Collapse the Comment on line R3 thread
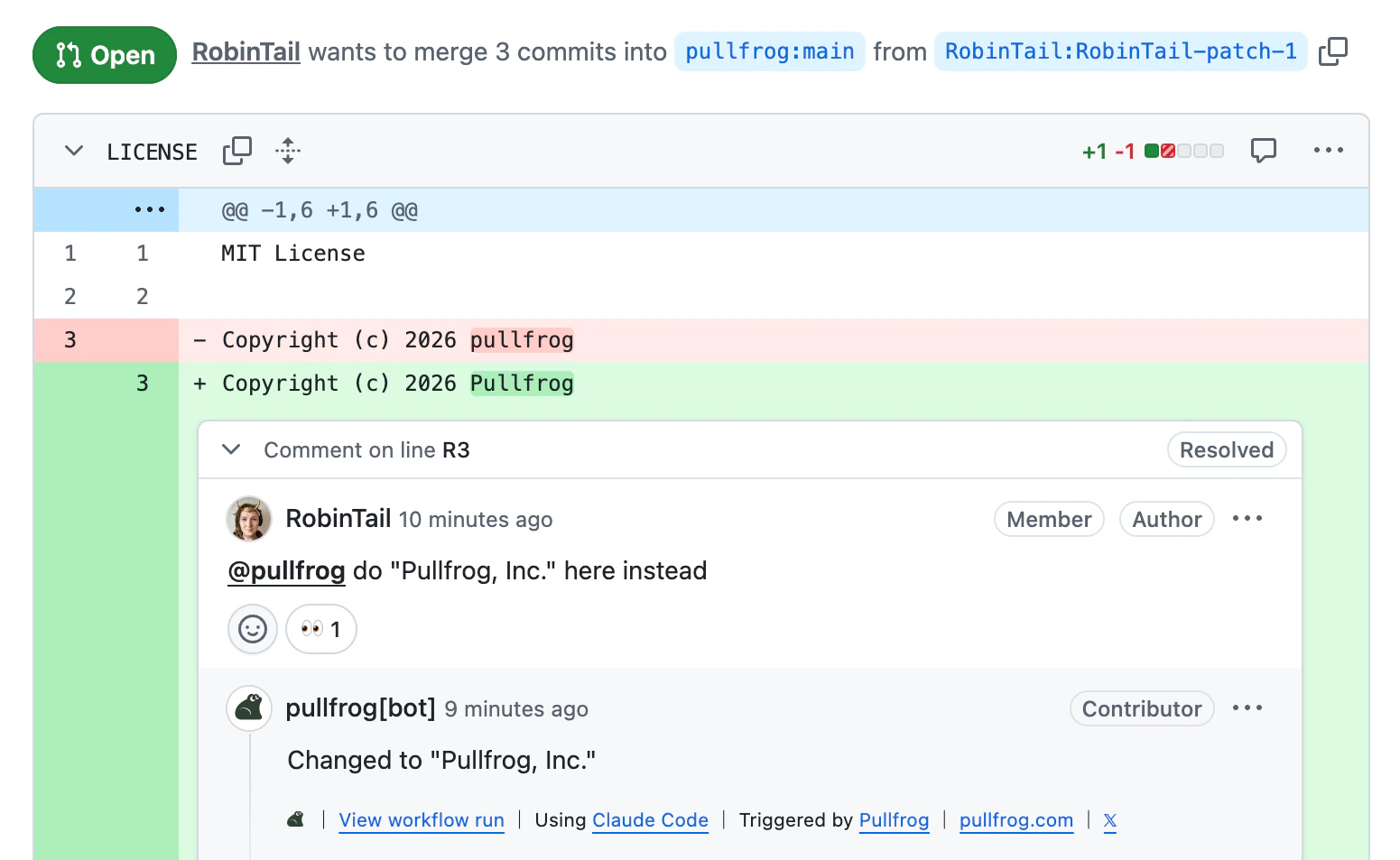The width and height of the screenshot is (1400, 860). click(231, 449)
